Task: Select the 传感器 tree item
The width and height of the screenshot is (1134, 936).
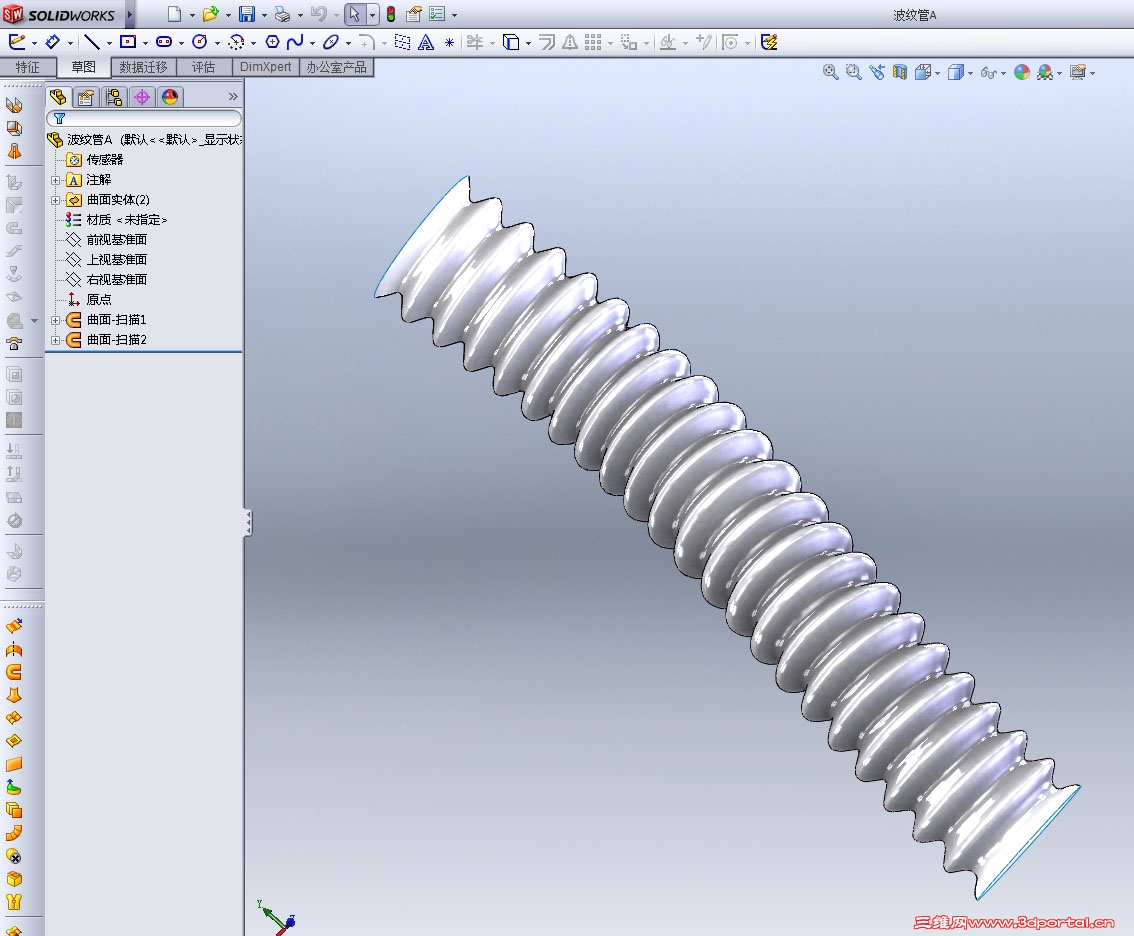Action: click(x=105, y=160)
